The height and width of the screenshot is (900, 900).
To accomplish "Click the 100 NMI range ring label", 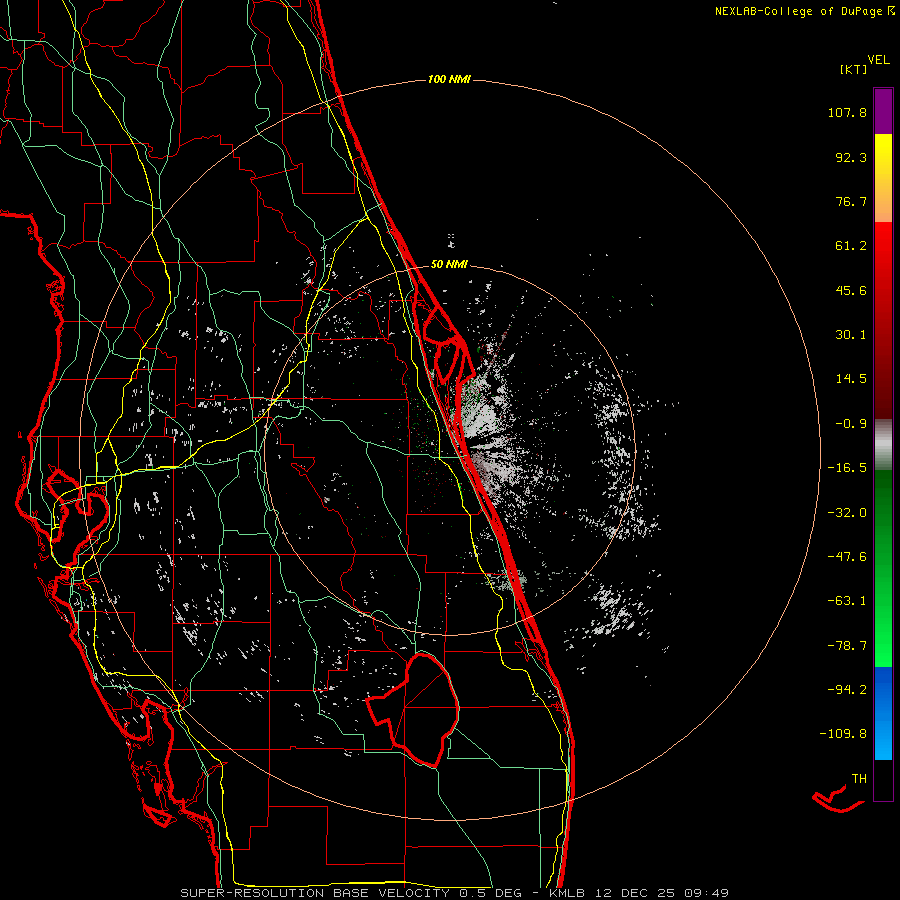I will (449, 79).
